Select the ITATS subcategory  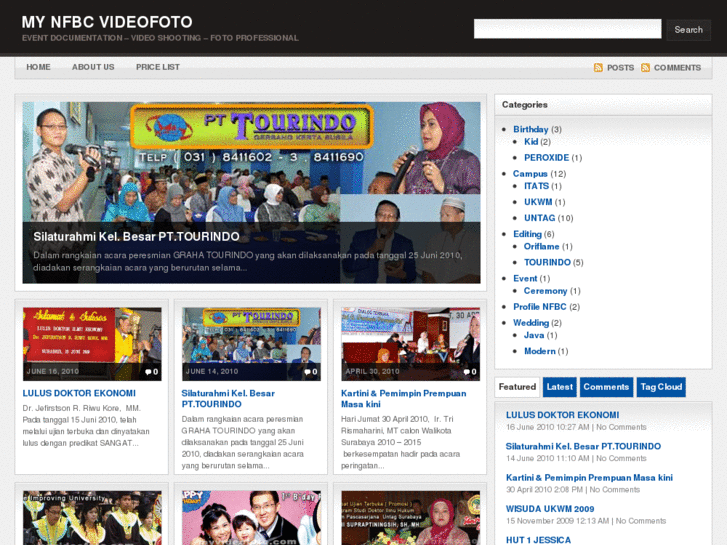536,186
